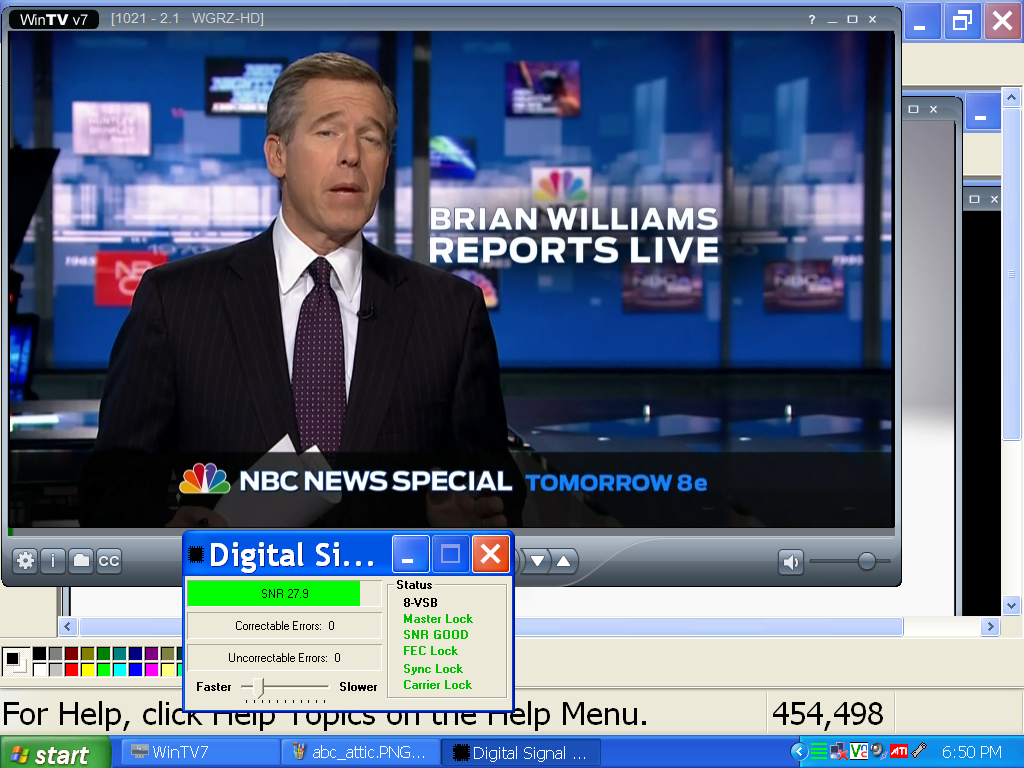Image resolution: width=1024 pixels, height=768 pixels.
Task: Toggle closed captions CC button
Action: pos(108,560)
